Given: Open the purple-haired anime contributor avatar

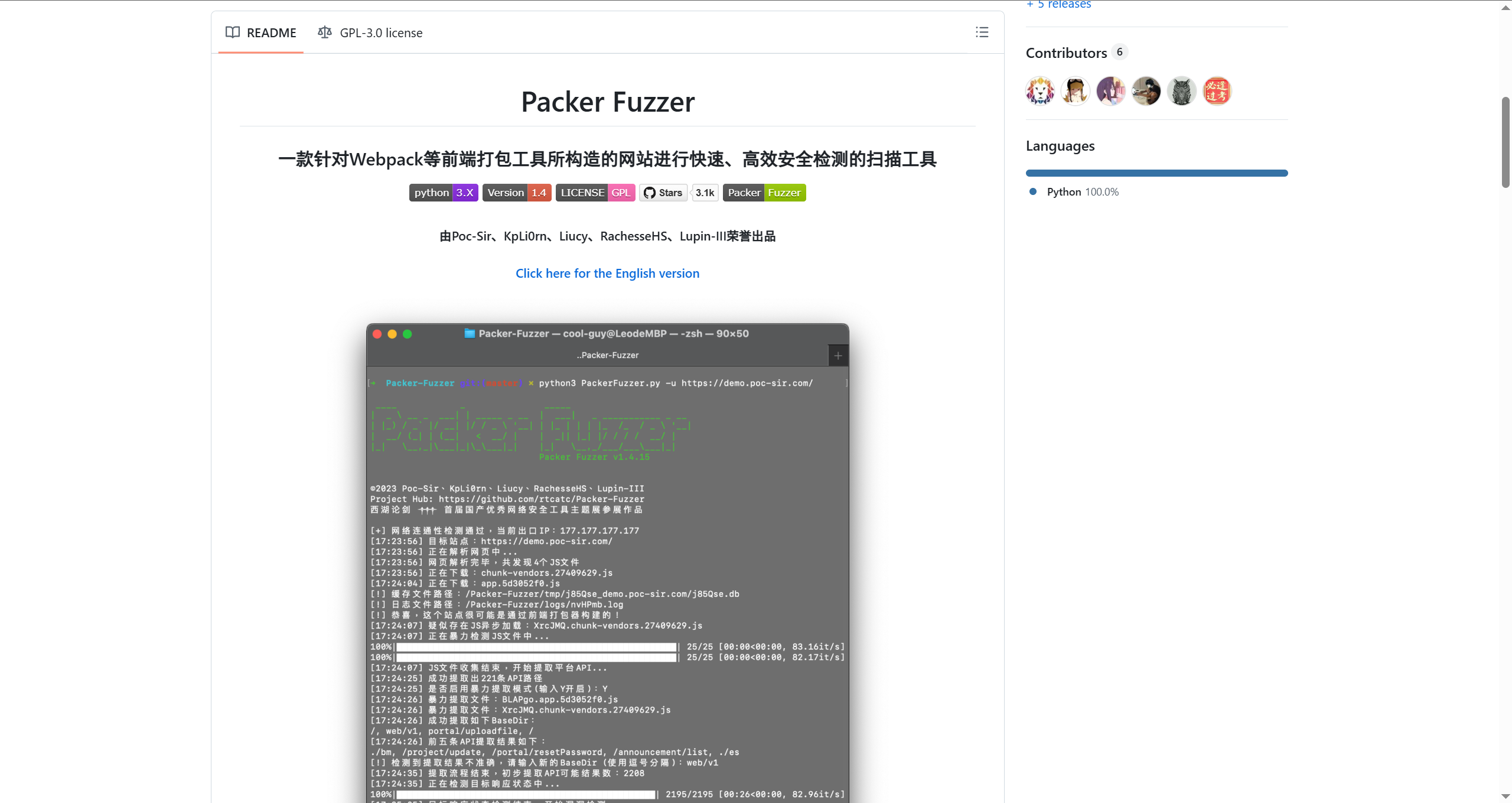Looking at the screenshot, I should coord(1110,90).
